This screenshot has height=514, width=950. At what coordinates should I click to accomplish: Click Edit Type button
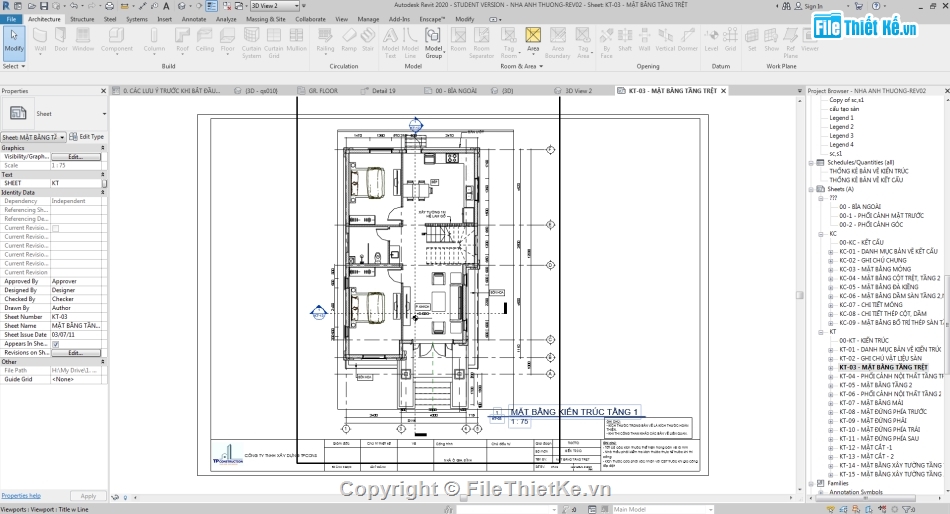(x=87, y=137)
